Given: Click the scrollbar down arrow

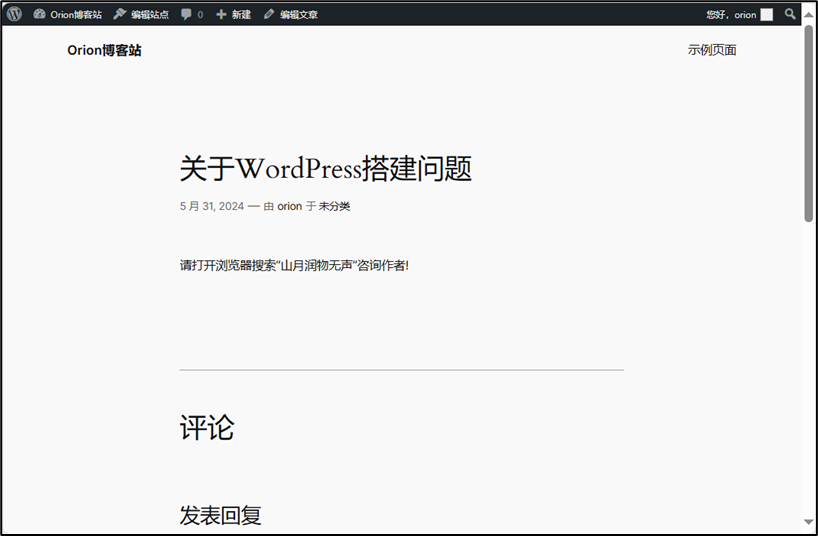Looking at the screenshot, I should (809, 522).
